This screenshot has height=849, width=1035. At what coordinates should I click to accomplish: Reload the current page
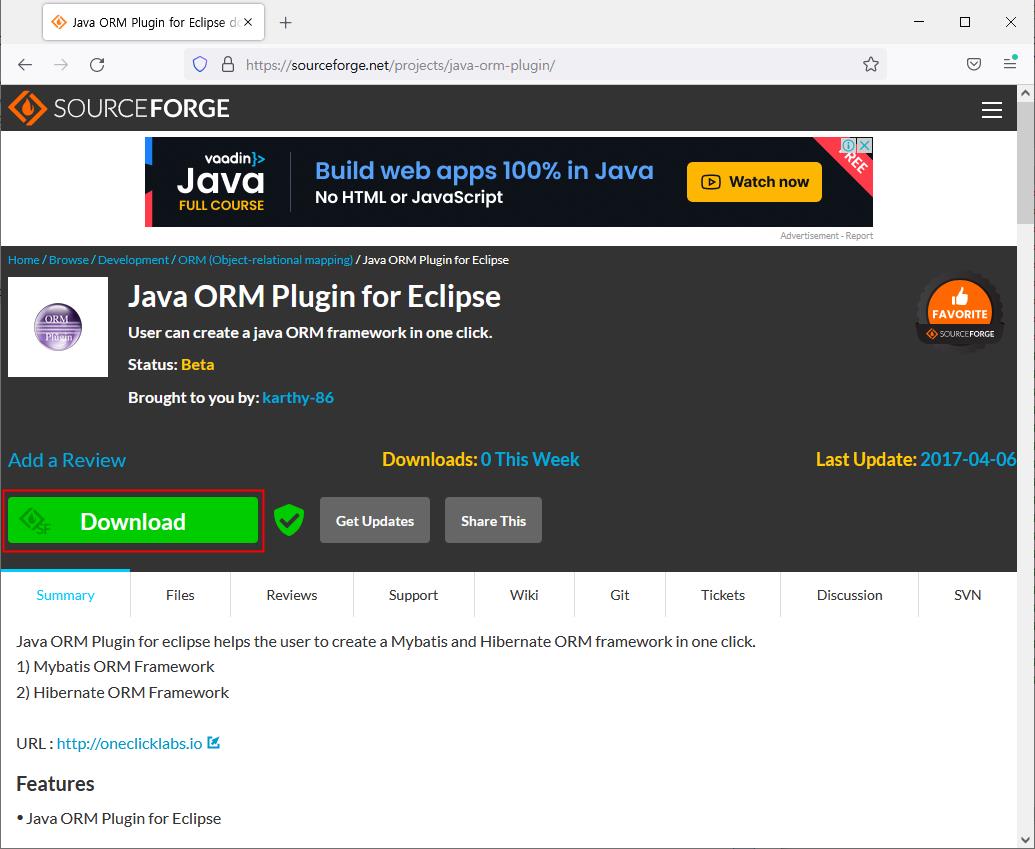(97, 65)
